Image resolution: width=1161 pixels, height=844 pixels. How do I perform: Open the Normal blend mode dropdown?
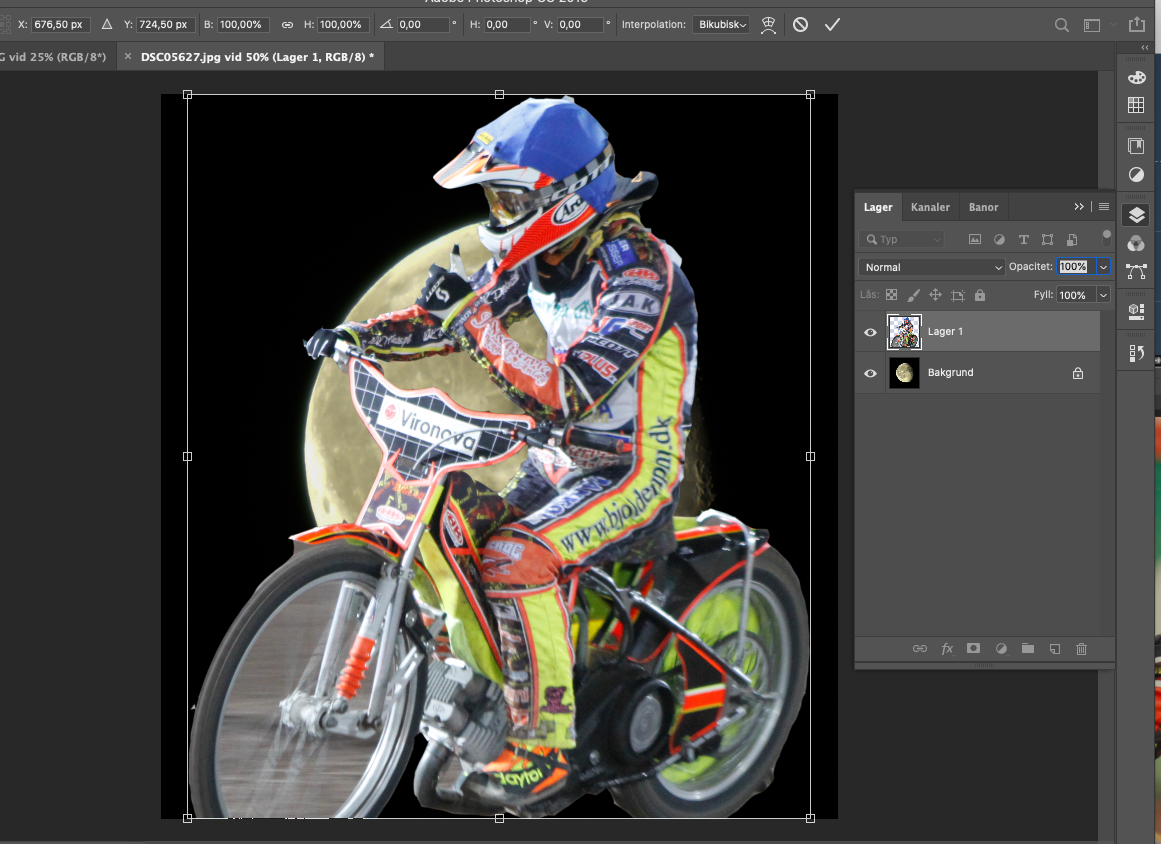(x=931, y=267)
